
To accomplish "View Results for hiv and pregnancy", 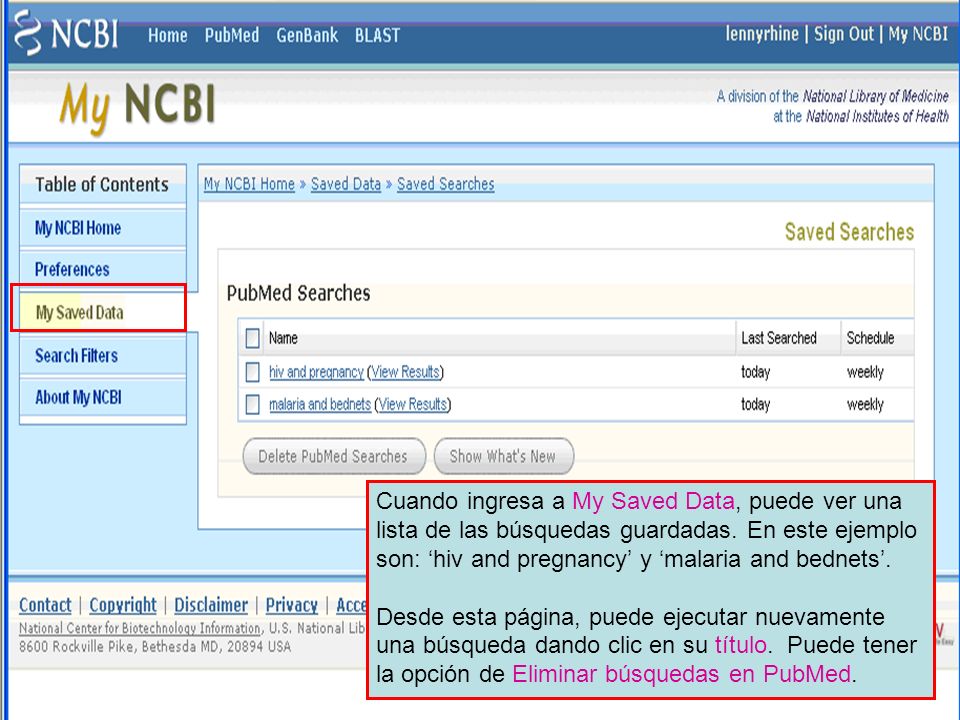I will [405, 372].
